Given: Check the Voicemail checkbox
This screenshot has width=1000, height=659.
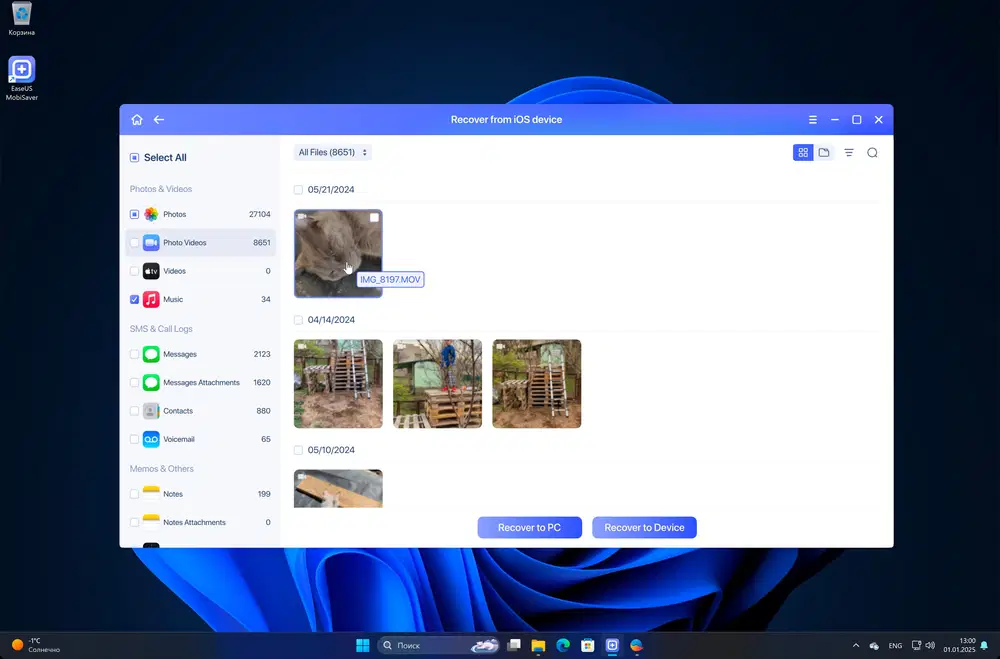Looking at the screenshot, I should [135, 439].
